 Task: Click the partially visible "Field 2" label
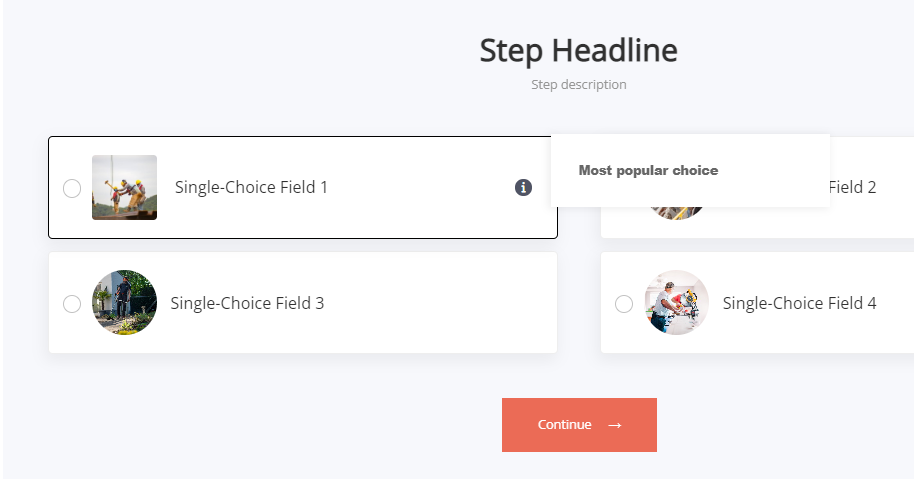853,187
